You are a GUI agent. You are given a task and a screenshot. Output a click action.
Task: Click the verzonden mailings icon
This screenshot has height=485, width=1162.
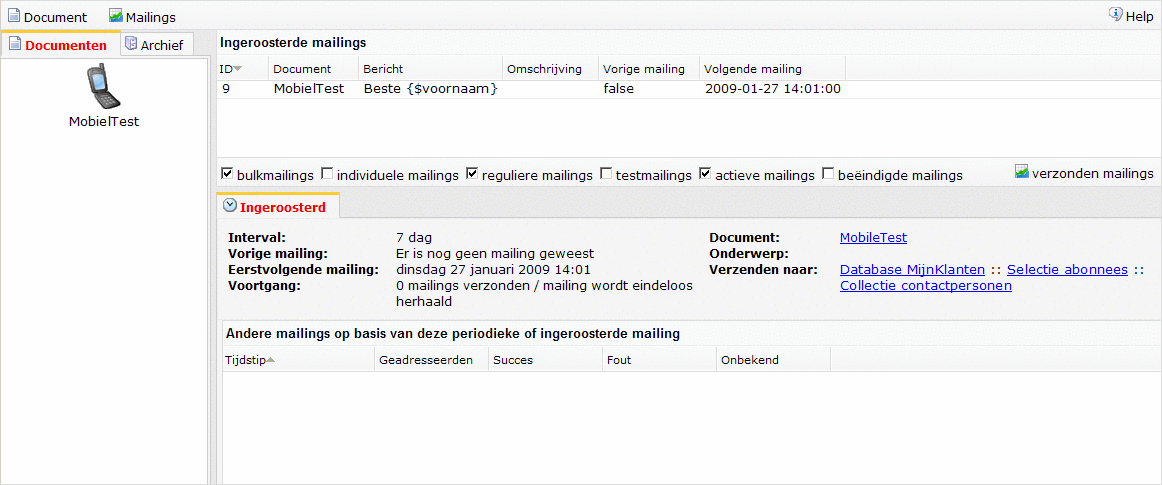pos(1022,172)
